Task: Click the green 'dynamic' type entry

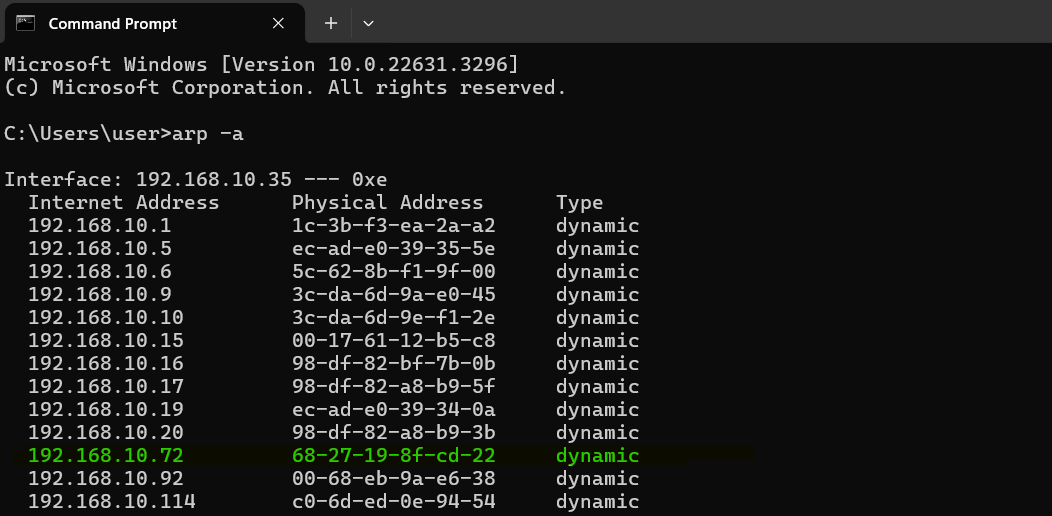Action: 597,456
